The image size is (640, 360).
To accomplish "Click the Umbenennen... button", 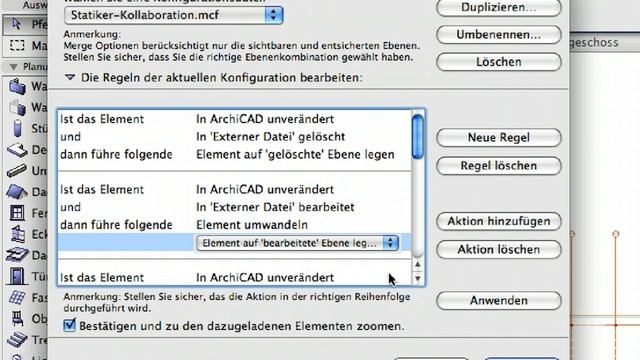I will [x=498, y=35].
